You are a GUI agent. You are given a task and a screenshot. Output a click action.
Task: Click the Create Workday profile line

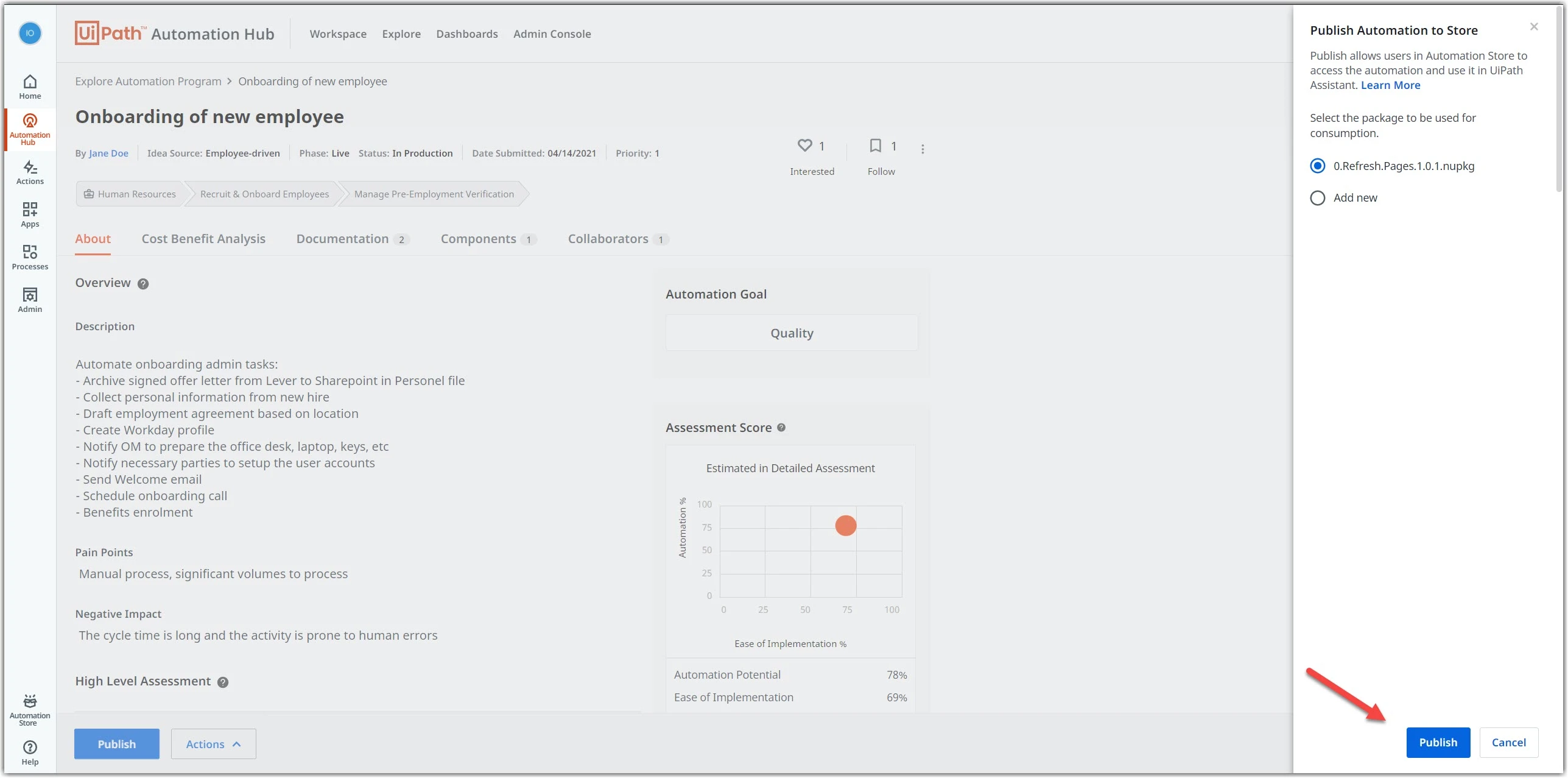[x=145, y=430]
